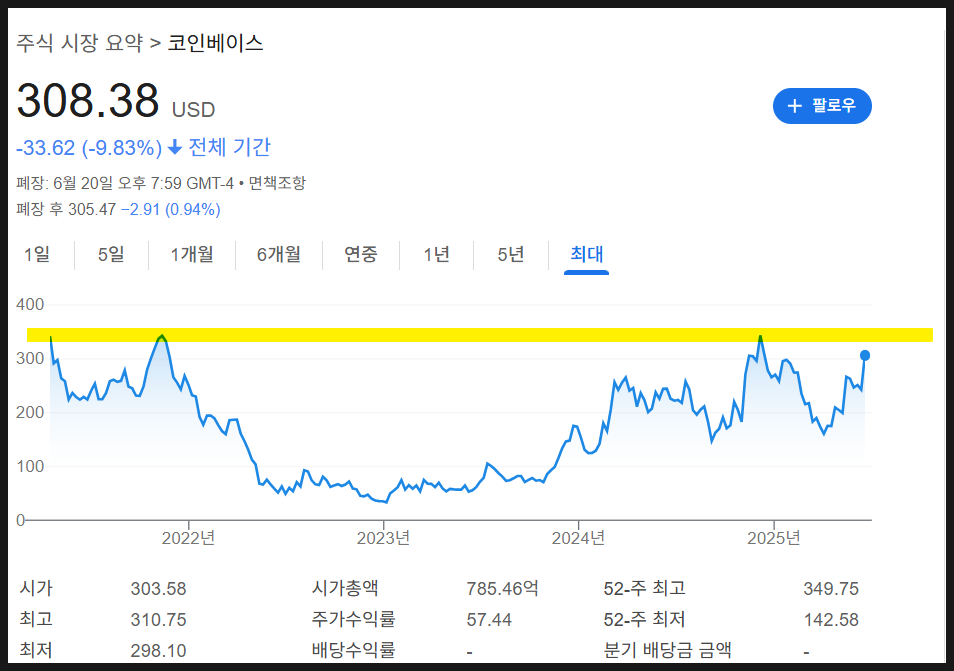Click the 52-주 최고 label
954x671 pixels.
(645, 588)
